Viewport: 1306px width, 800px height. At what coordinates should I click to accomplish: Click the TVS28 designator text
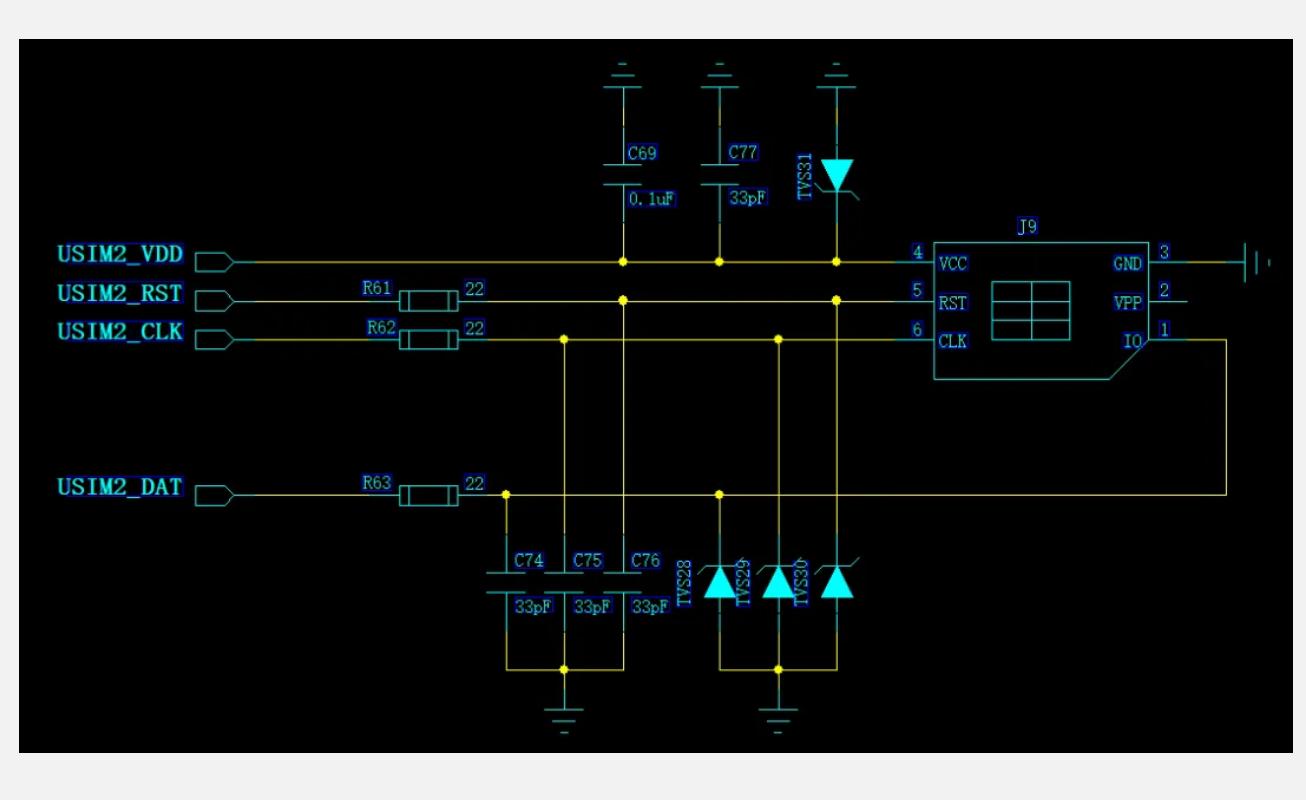pyautogui.click(x=685, y=584)
